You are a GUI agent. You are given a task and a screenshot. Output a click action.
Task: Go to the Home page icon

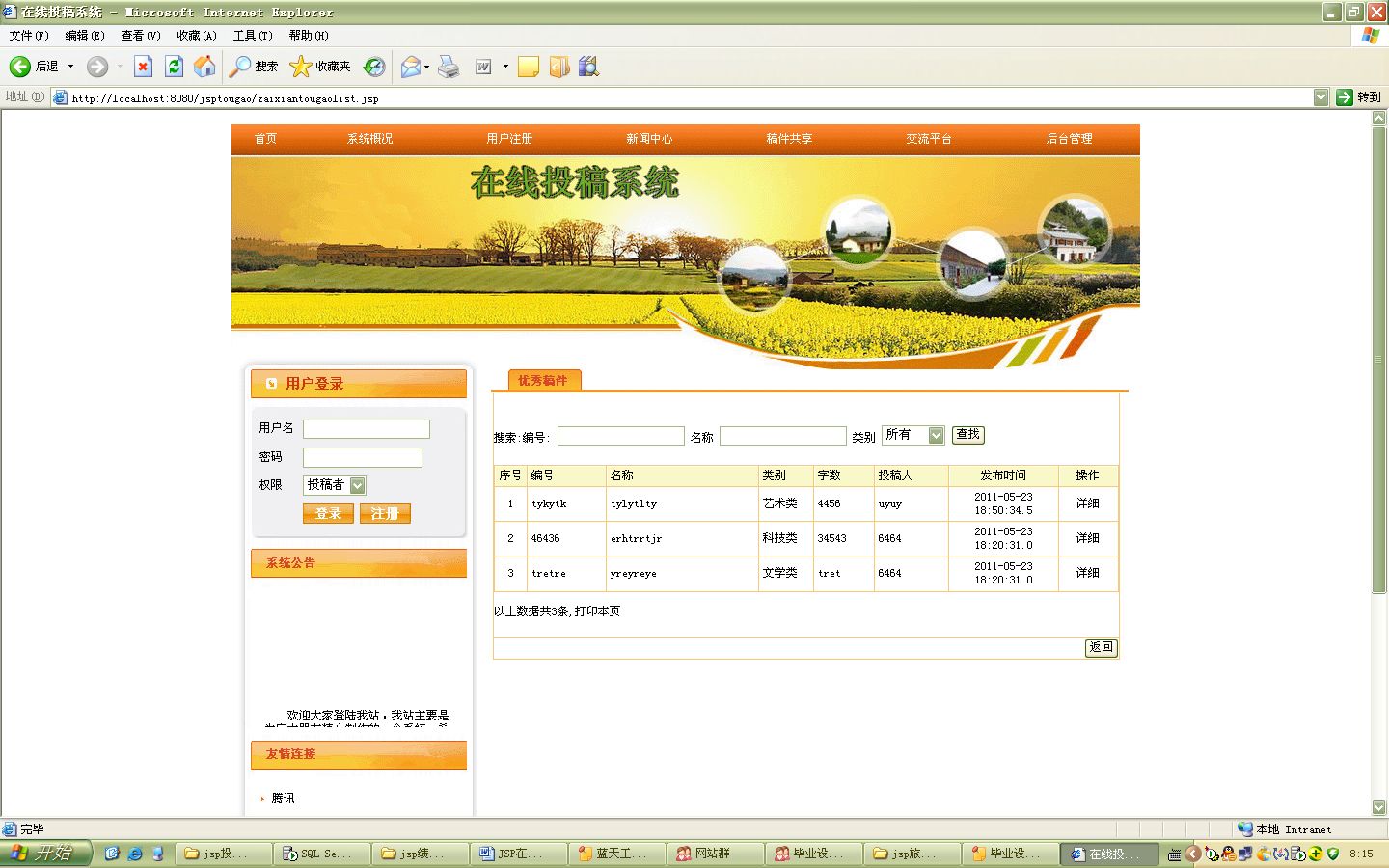tap(204, 67)
